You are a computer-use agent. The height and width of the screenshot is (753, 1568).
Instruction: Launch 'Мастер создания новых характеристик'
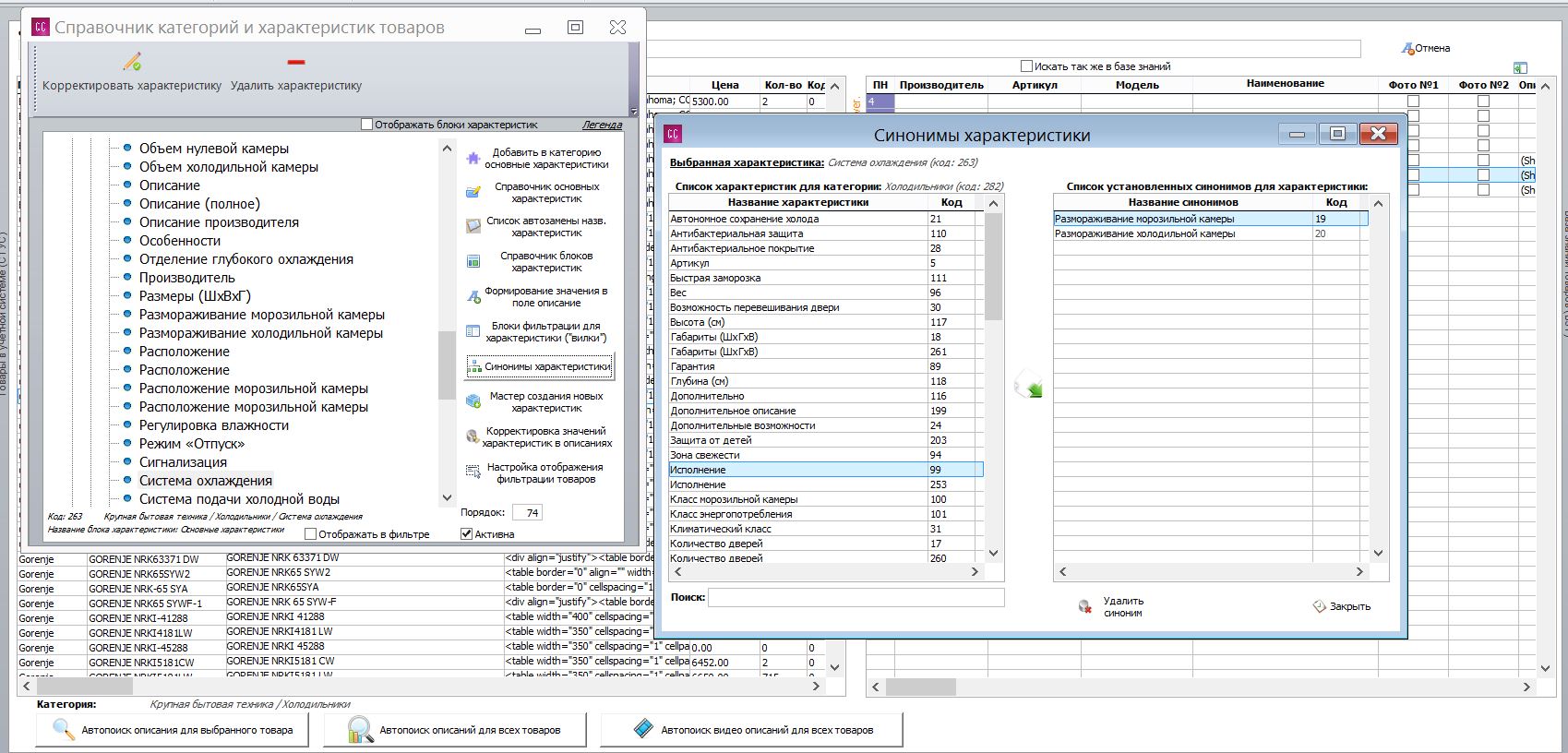[x=538, y=402]
